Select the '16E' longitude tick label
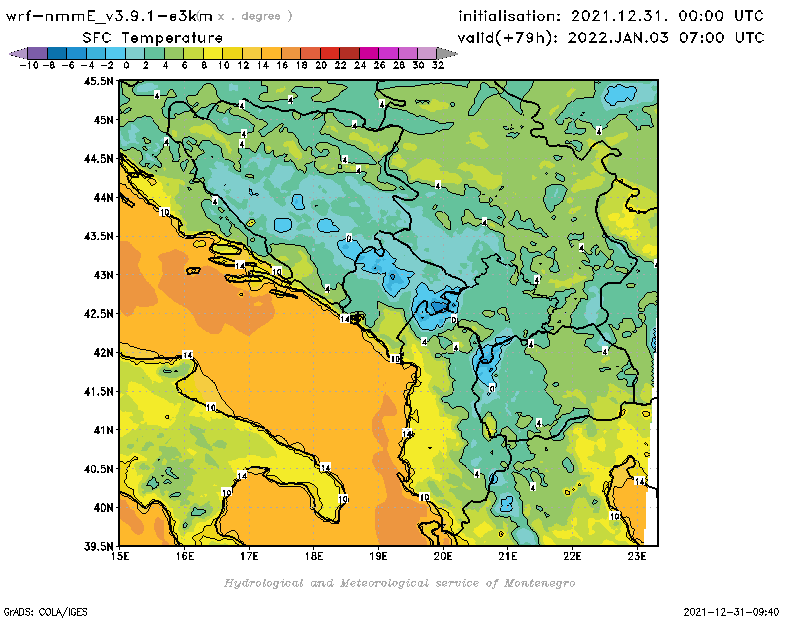Screen dimensions: 800x618 185,556
